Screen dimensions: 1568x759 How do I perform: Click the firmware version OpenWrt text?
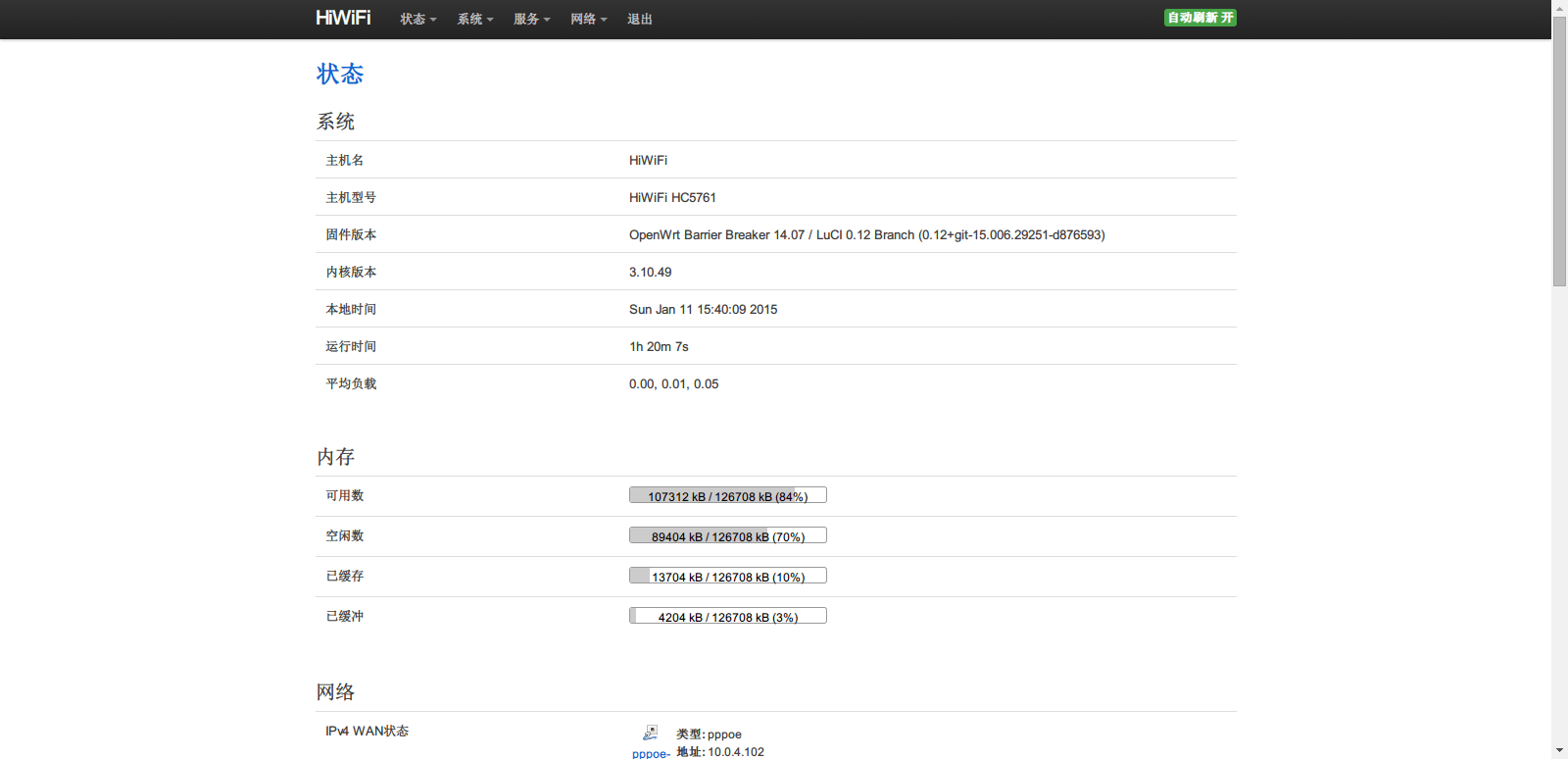pos(866,235)
